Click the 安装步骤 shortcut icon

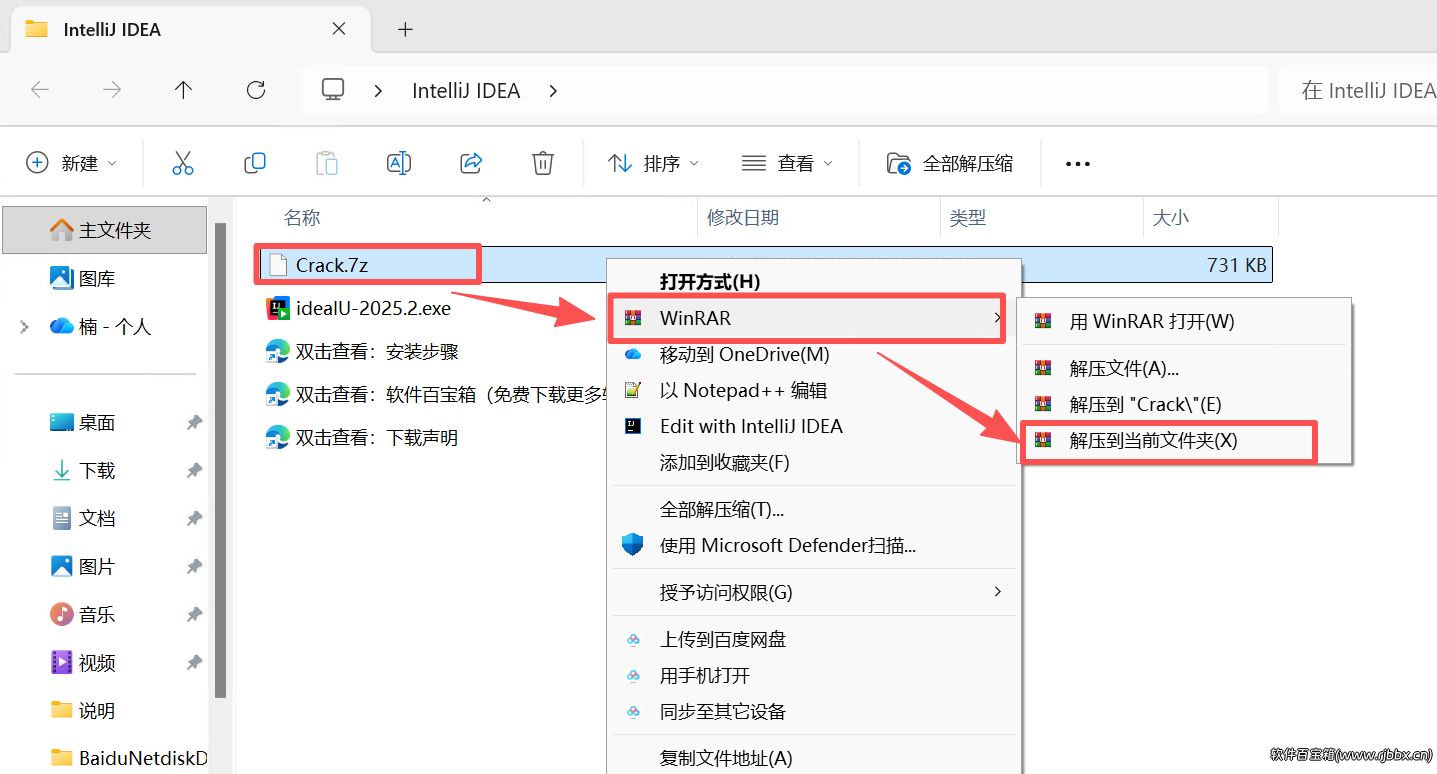point(277,352)
